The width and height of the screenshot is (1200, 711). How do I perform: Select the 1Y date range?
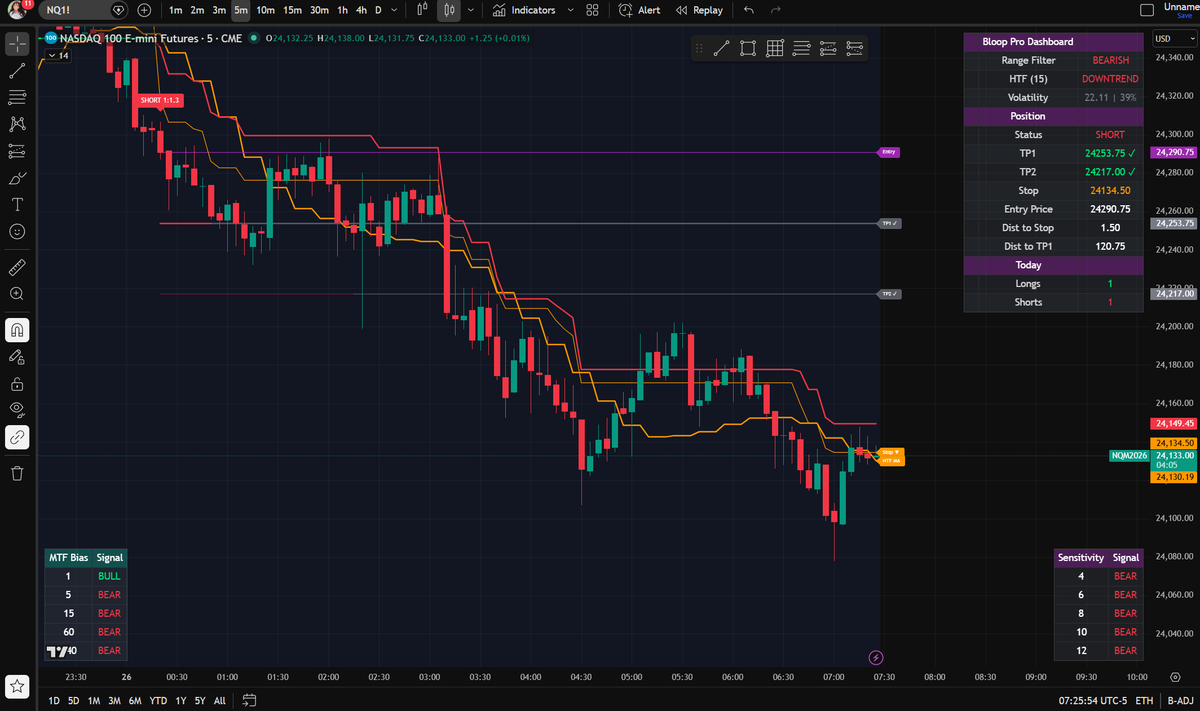180,700
